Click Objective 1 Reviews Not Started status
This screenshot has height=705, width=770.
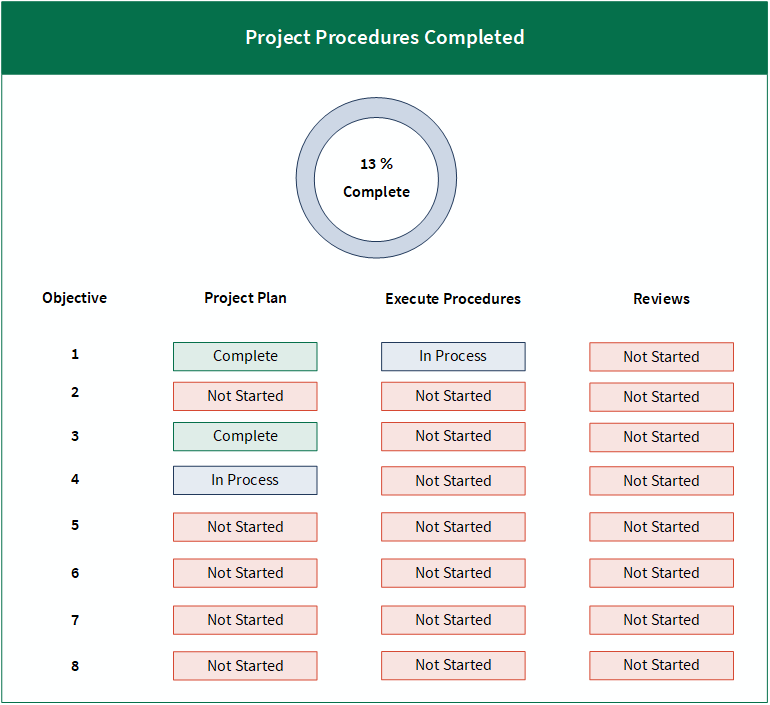tap(661, 357)
